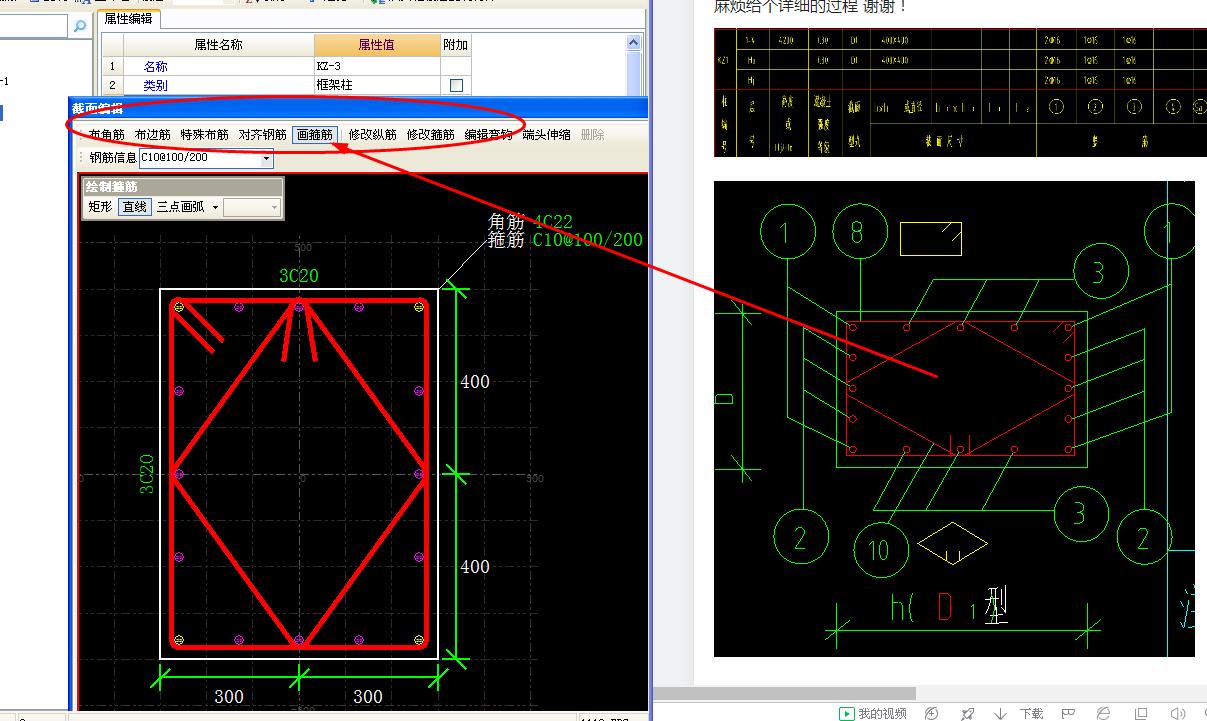Click the 4C22 corner rebar label

point(553,222)
